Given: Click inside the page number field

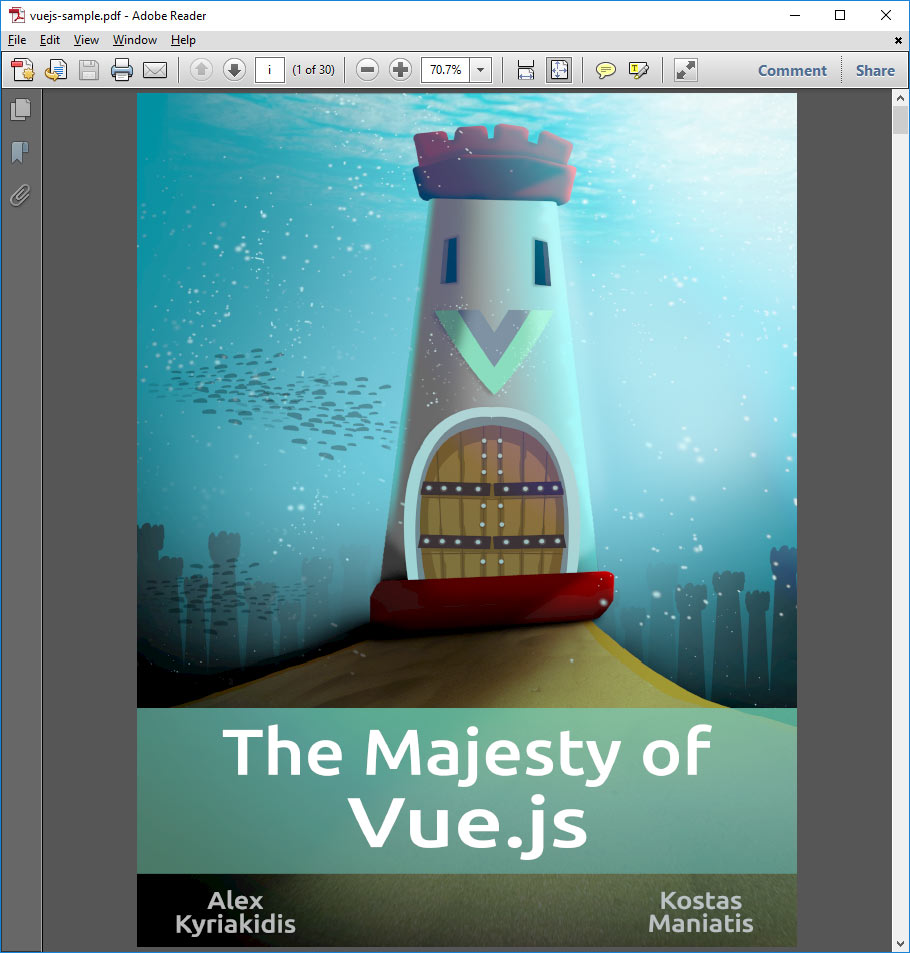Looking at the screenshot, I should tap(268, 70).
